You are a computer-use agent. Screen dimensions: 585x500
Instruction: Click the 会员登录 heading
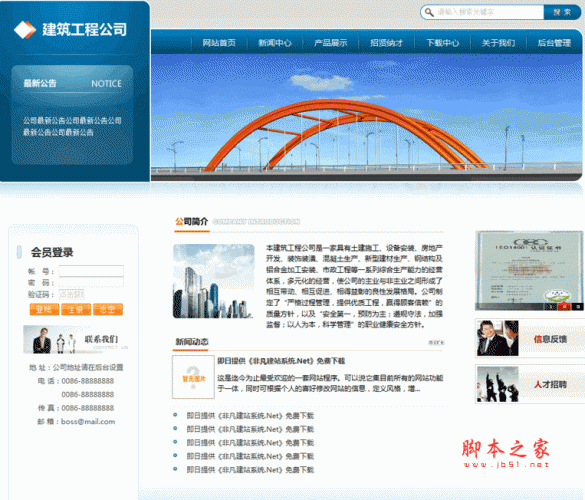[52, 253]
